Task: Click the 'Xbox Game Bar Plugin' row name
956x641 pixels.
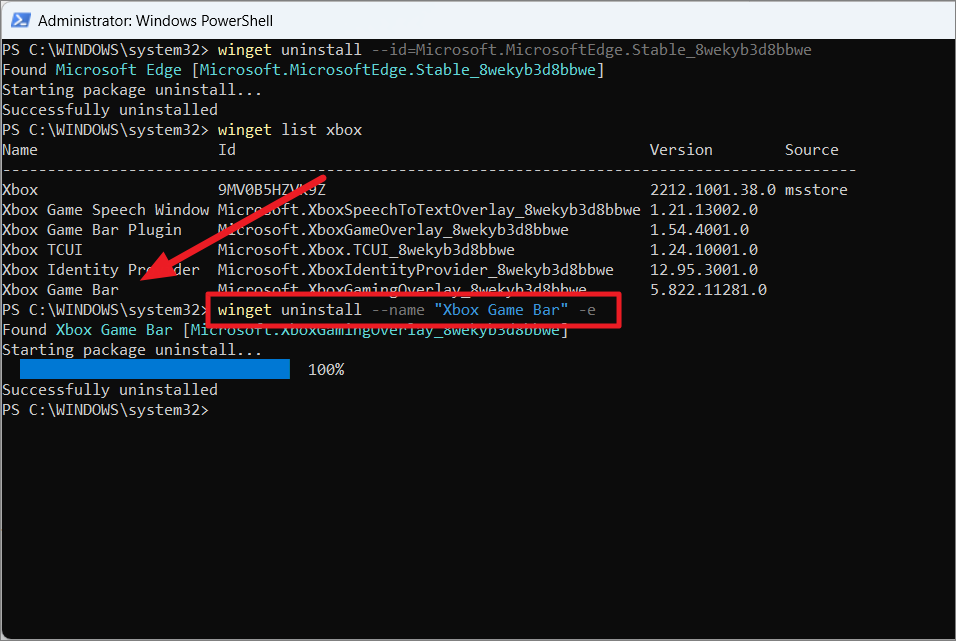Action: [x=92, y=230]
